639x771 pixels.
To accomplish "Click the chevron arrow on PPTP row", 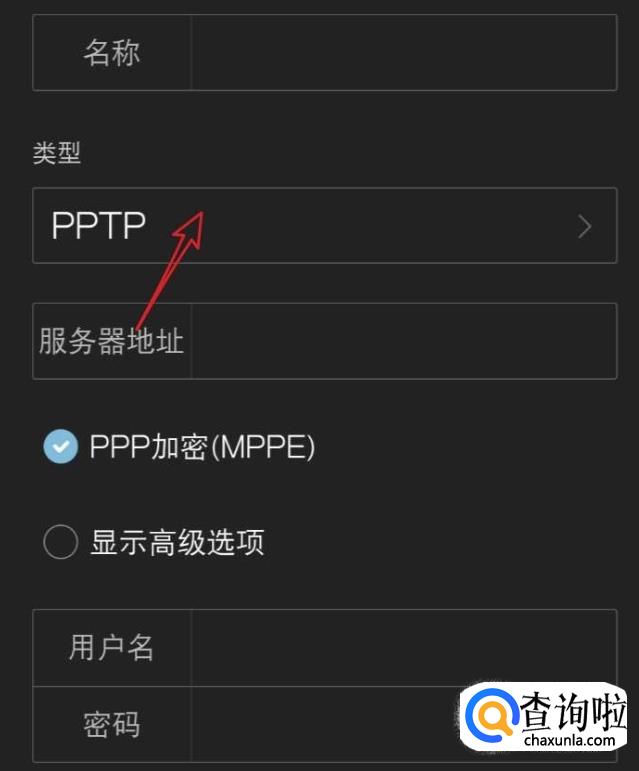I will [584, 227].
